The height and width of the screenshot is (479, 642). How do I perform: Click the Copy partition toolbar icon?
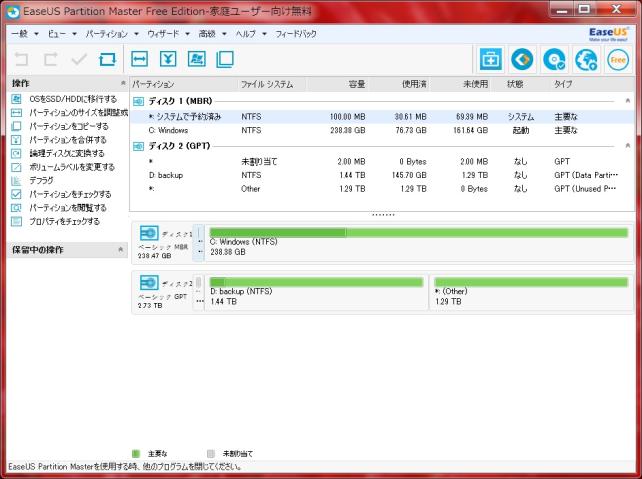[x=225, y=59]
